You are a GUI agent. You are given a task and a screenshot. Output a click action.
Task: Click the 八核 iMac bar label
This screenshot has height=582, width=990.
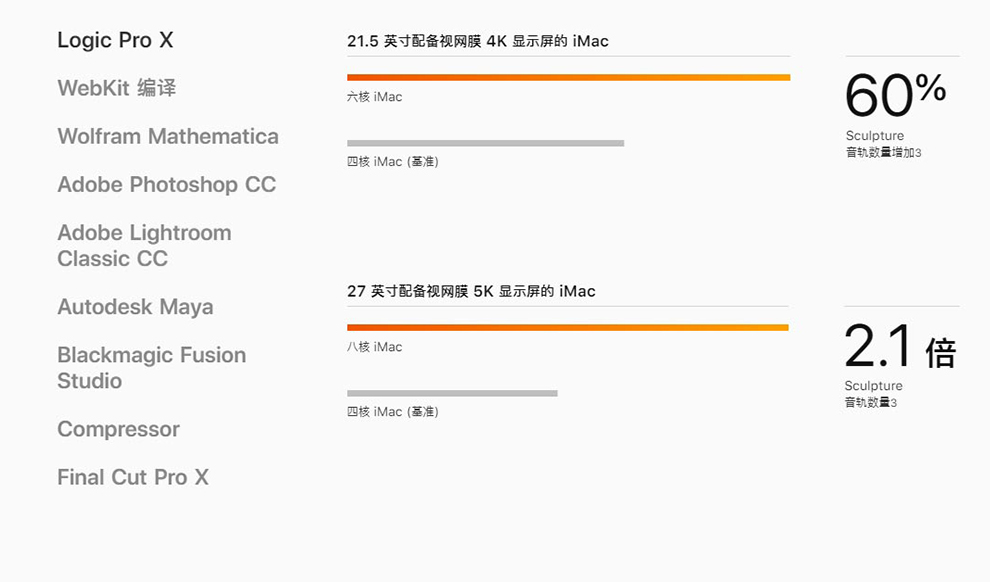pos(374,347)
